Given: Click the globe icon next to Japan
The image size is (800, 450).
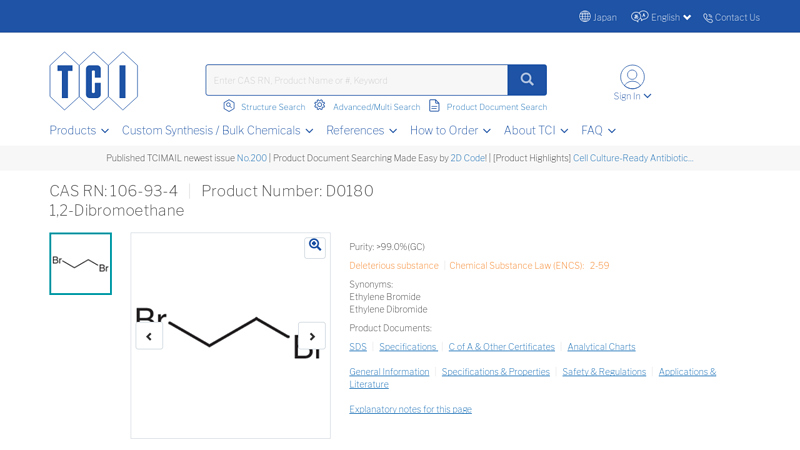Looking at the screenshot, I should [x=585, y=17].
